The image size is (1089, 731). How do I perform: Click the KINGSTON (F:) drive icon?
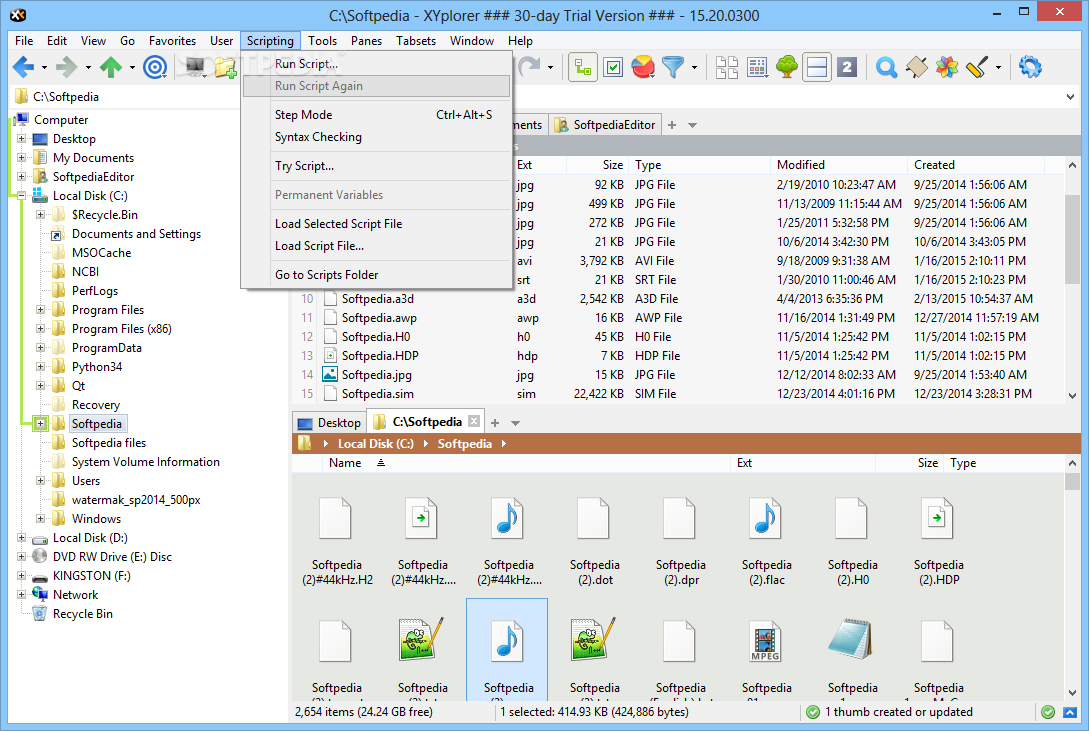tap(40, 576)
